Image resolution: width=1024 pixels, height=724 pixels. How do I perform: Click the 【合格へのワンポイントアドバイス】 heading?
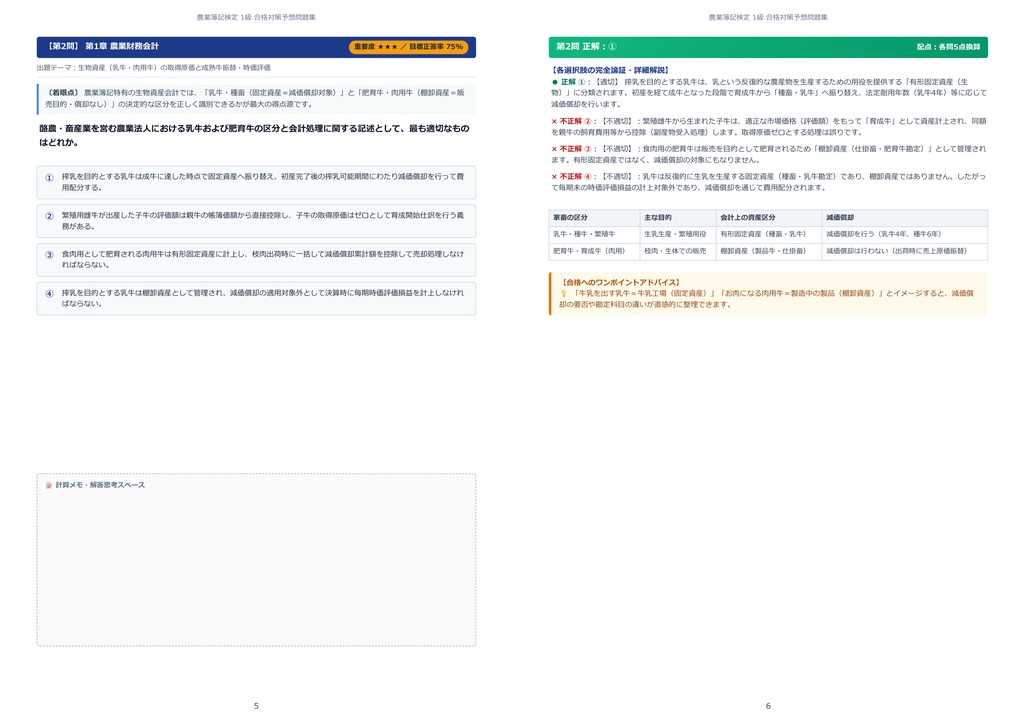click(620, 283)
